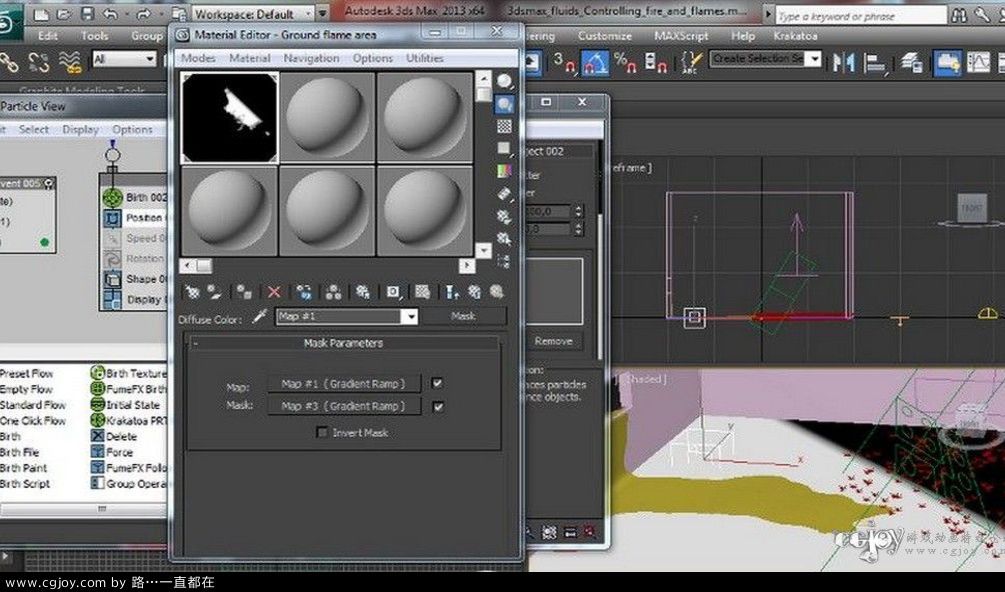Click the Bind to Space Warp icon
The height and width of the screenshot is (592, 1005).
point(70,62)
